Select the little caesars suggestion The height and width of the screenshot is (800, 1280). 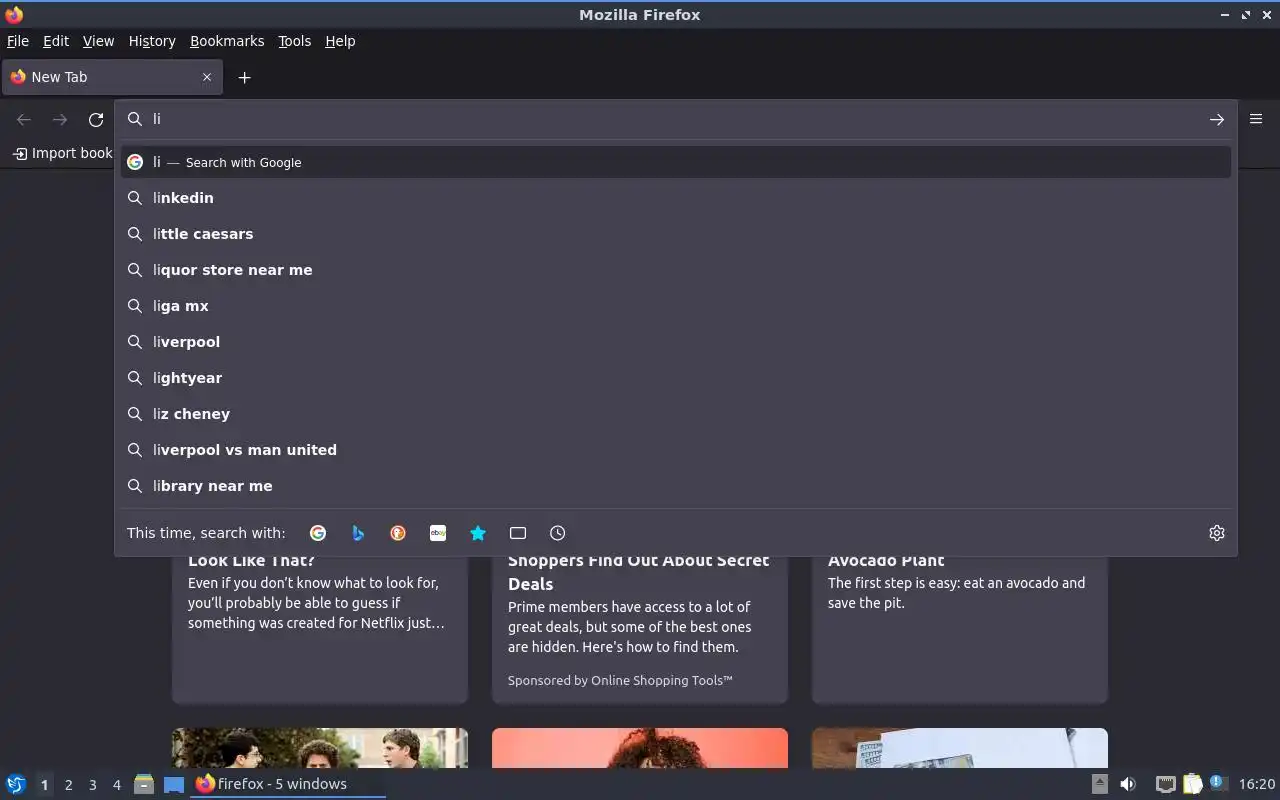coord(676,234)
